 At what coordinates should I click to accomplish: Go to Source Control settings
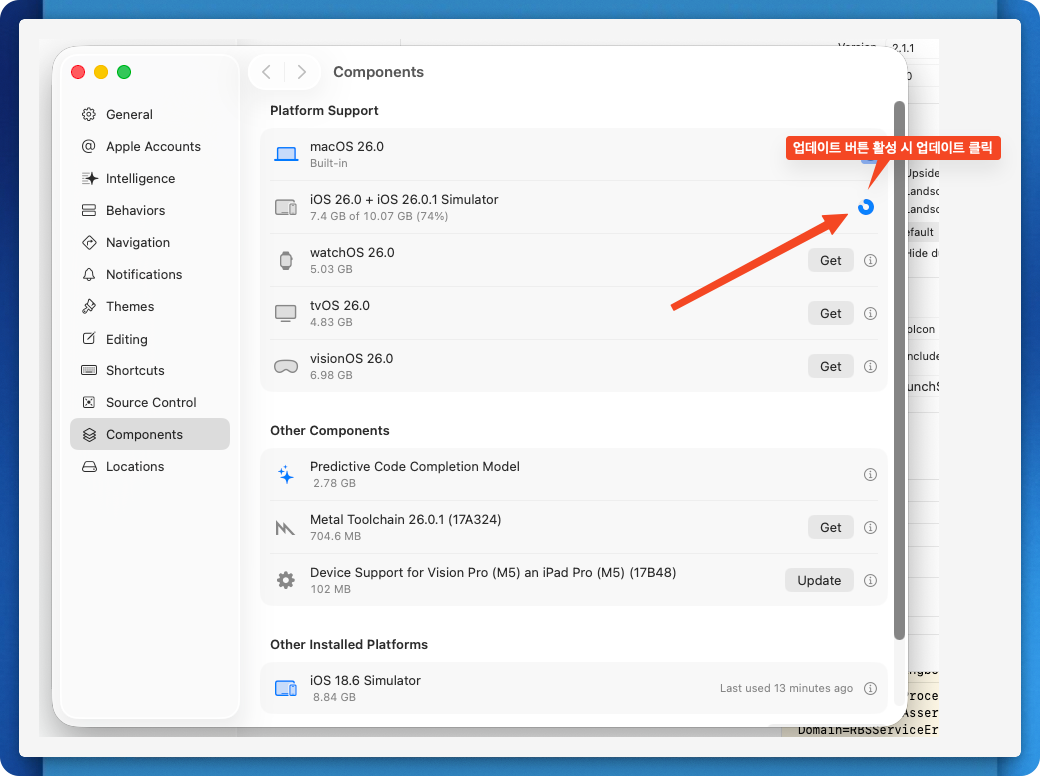pyautogui.click(x=150, y=402)
